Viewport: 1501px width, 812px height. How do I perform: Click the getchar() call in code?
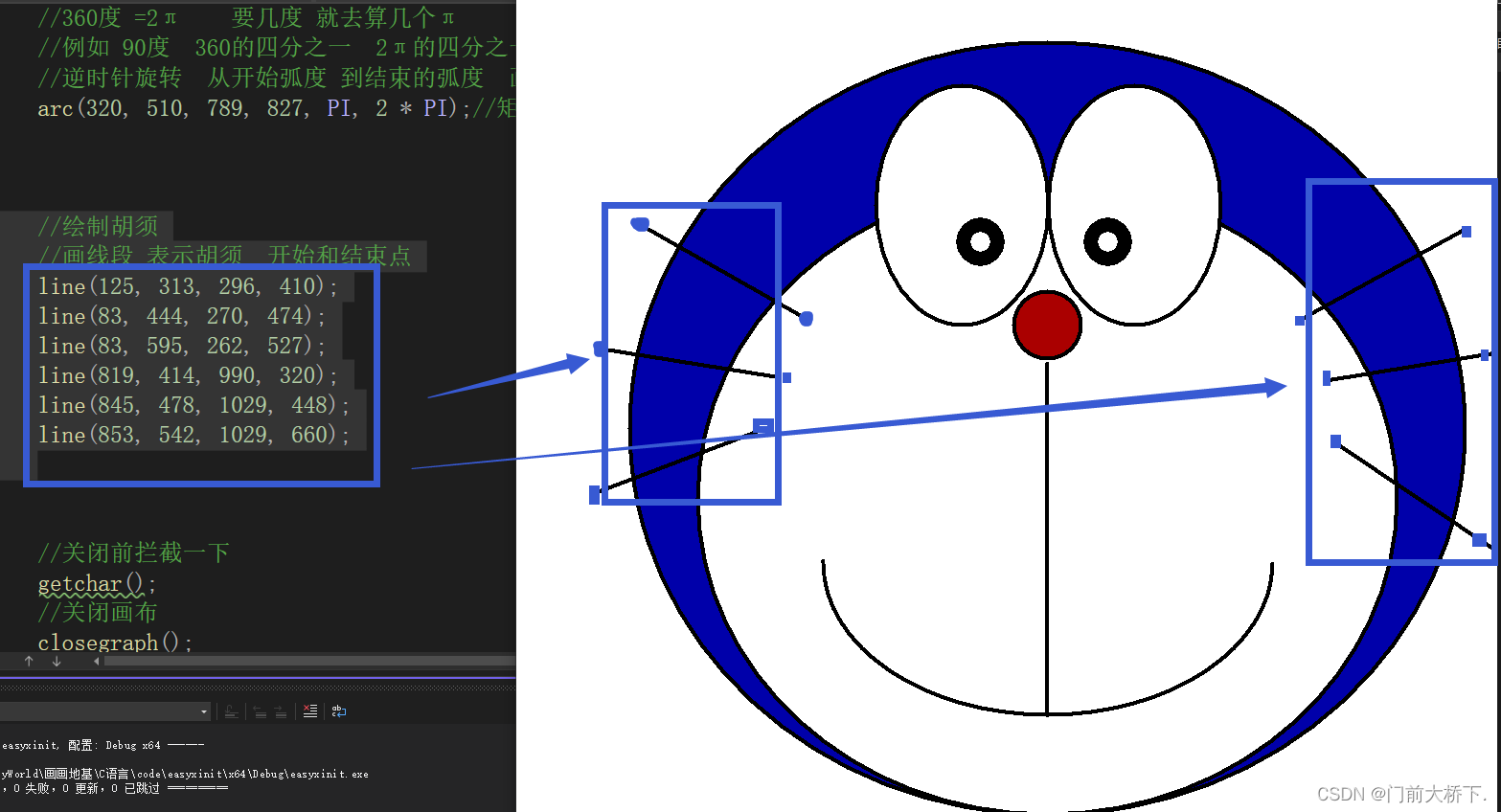pyautogui.click(x=97, y=583)
